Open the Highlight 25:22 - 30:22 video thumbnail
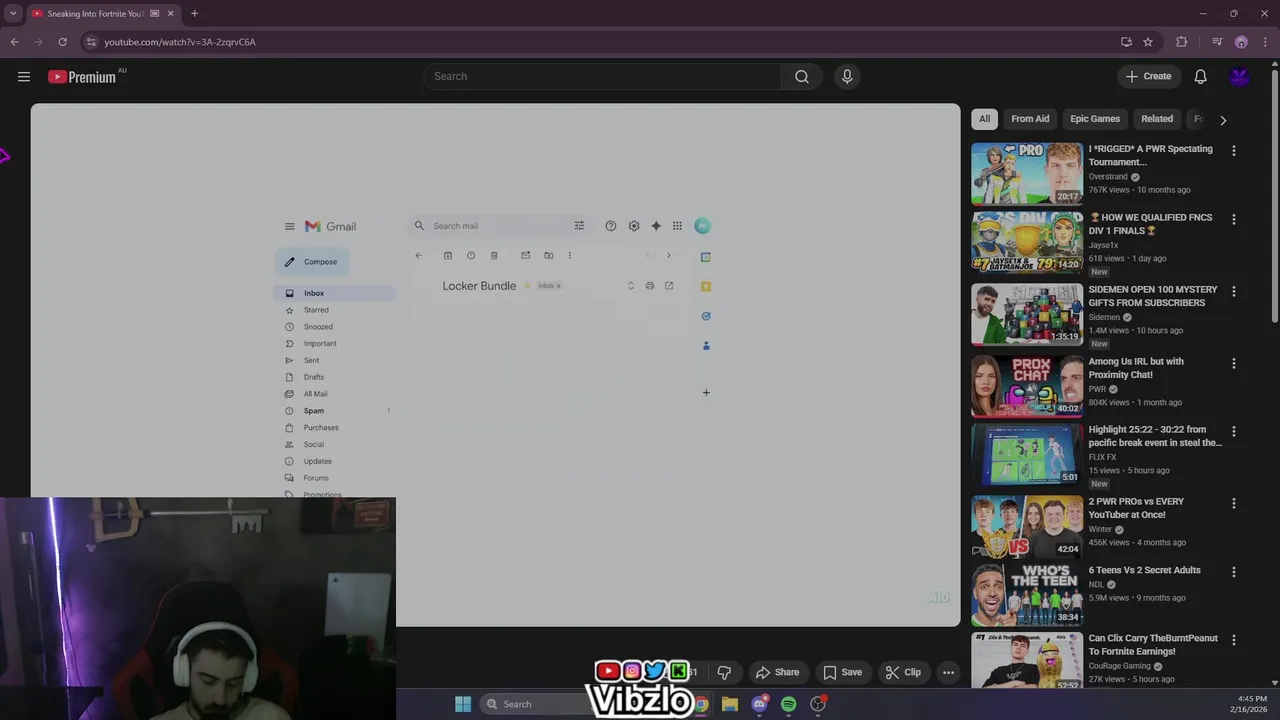This screenshot has height=720, width=1280. [1027, 455]
